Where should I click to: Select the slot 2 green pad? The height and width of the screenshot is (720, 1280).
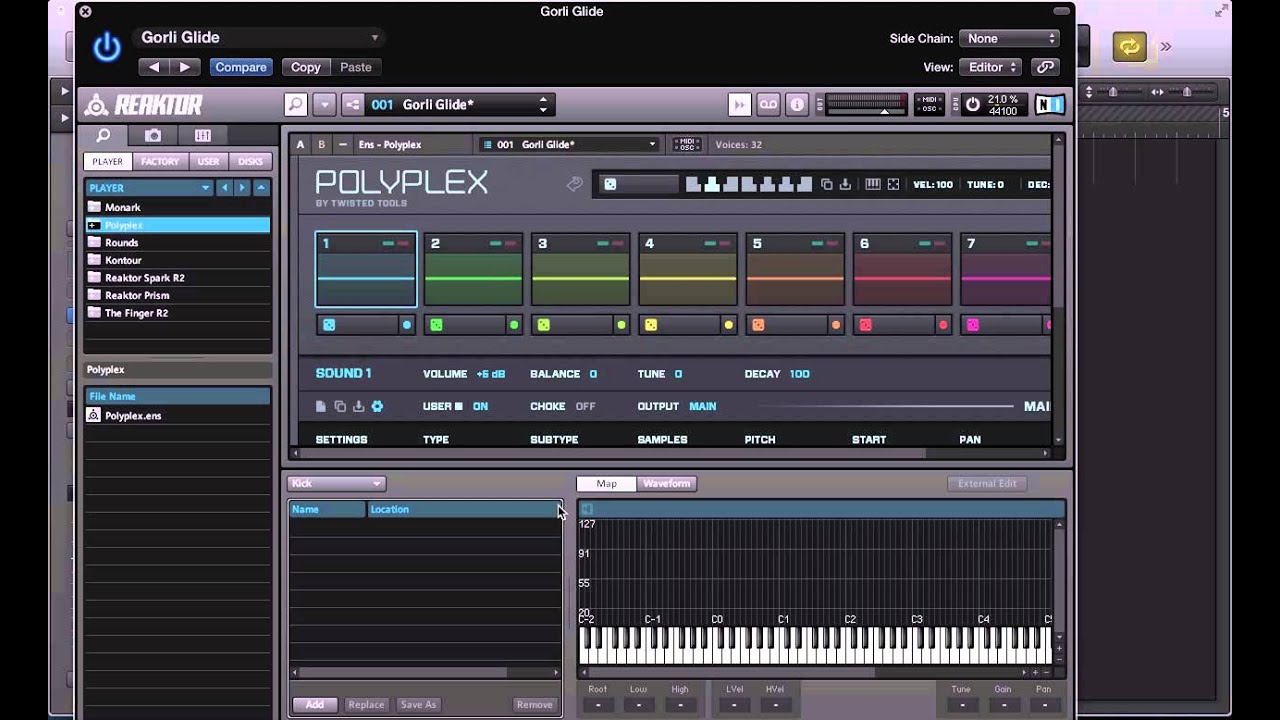tap(473, 270)
